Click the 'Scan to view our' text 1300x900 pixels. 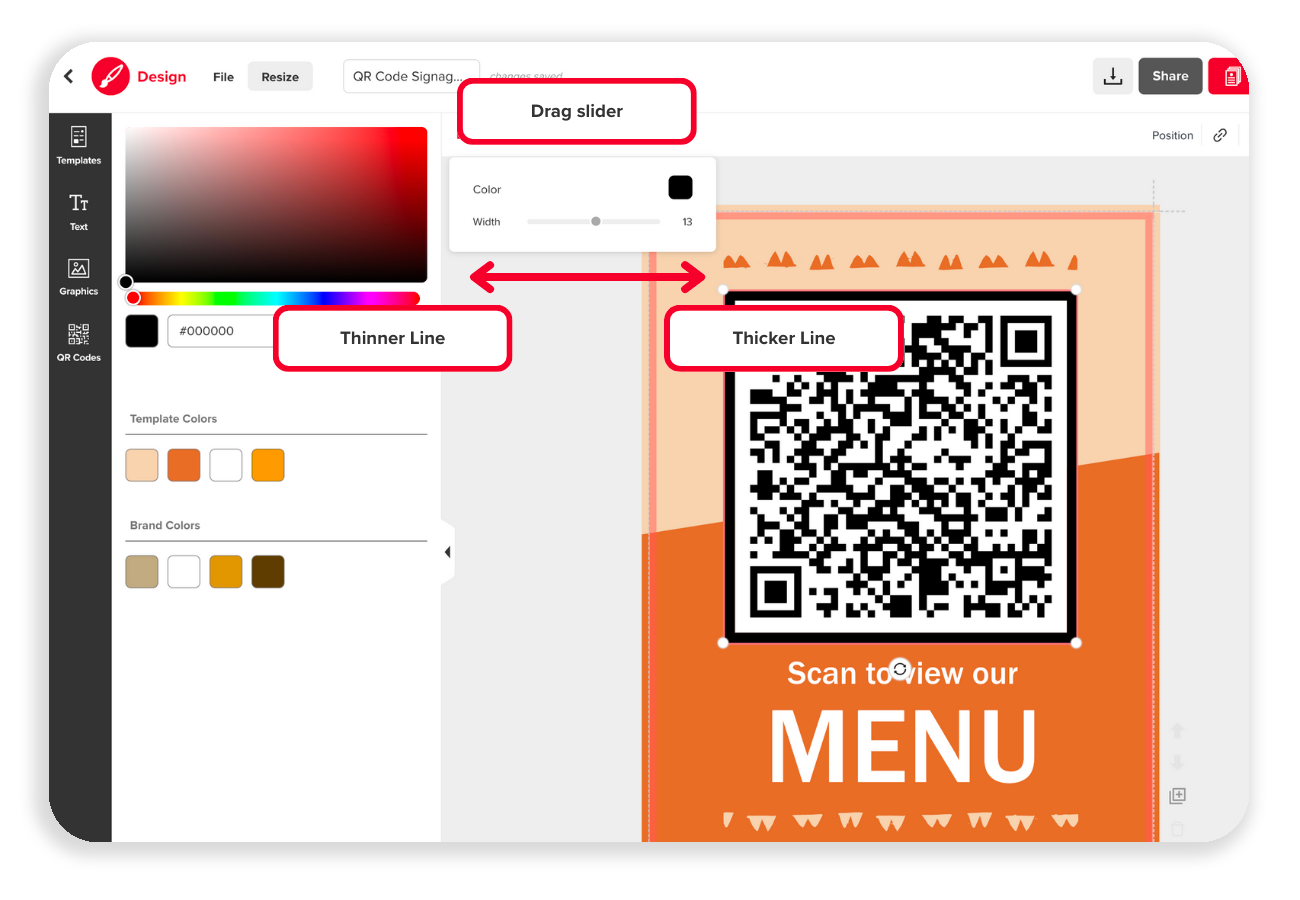point(902,673)
